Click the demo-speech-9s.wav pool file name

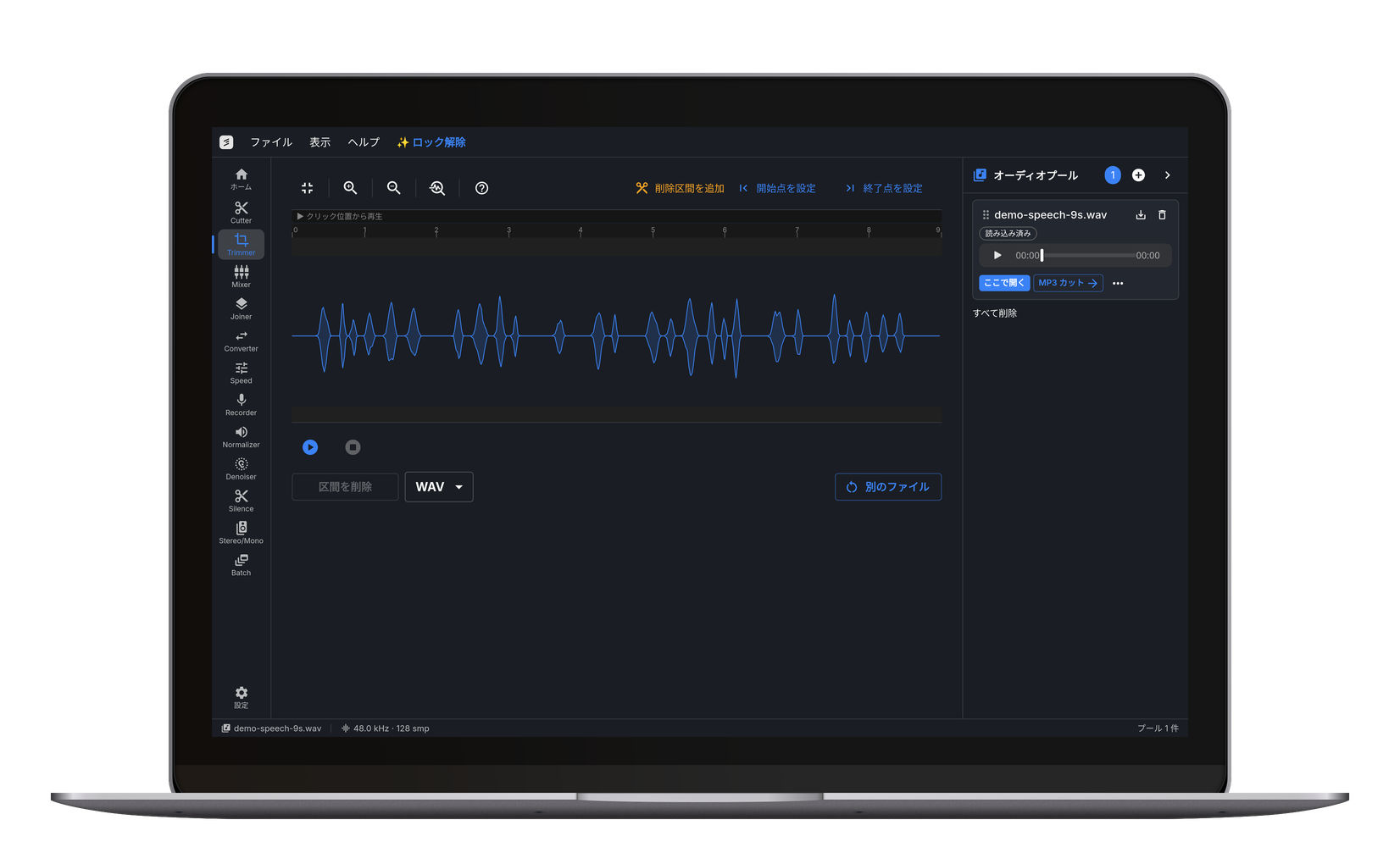(1050, 215)
